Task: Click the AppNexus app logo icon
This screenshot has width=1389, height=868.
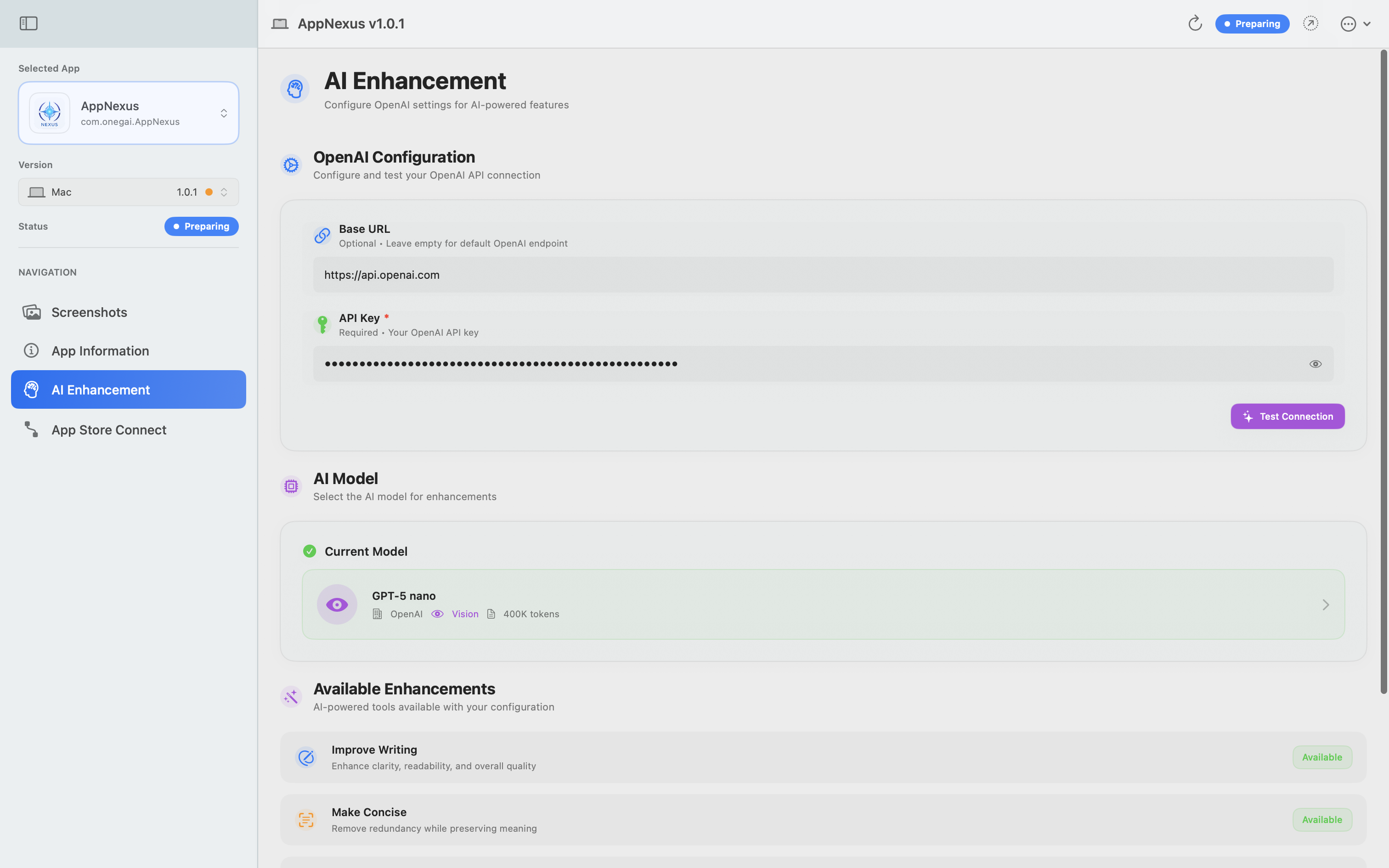Action: click(50, 113)
